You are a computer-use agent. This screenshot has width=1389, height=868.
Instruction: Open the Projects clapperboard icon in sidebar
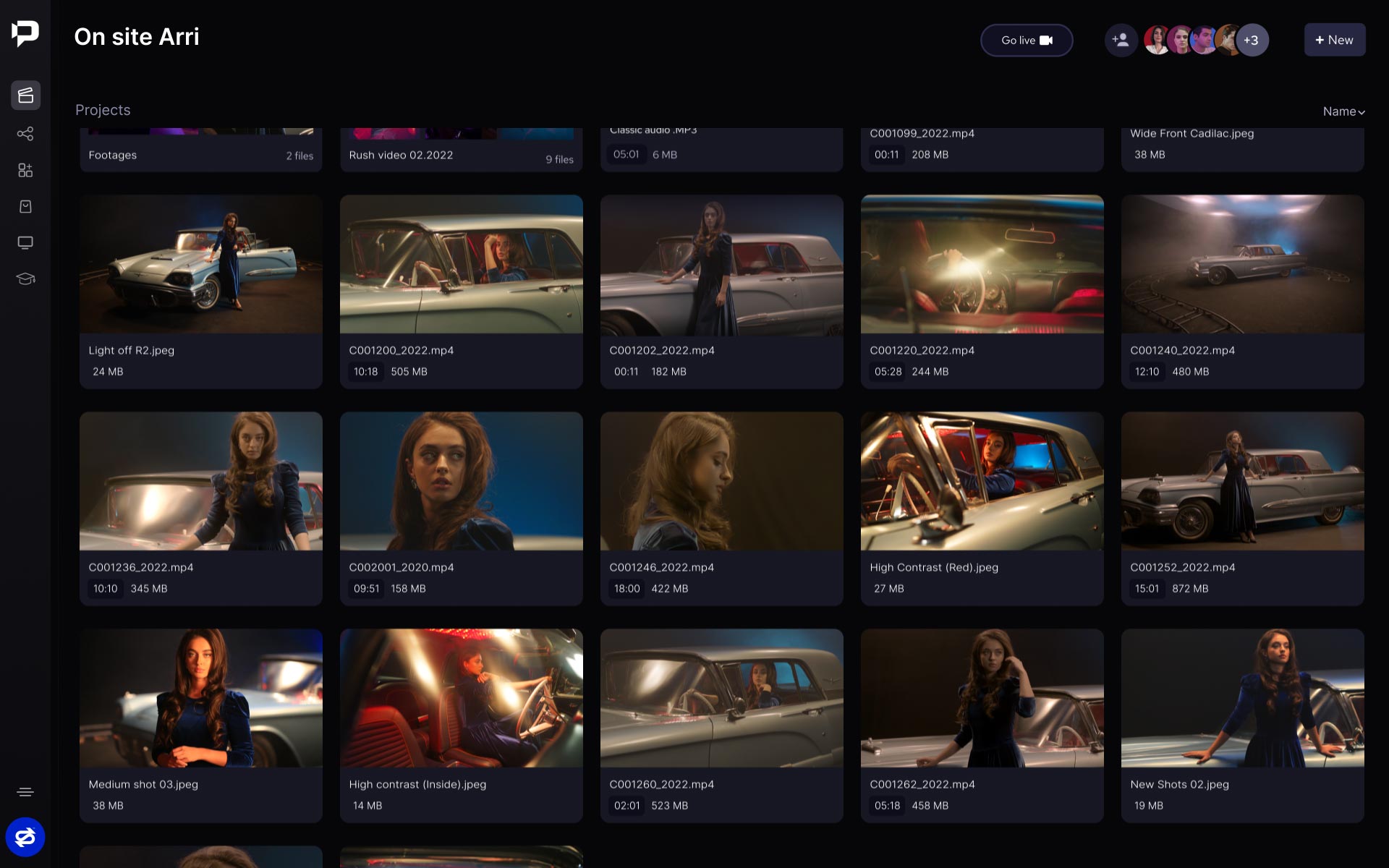click(25, 95)
